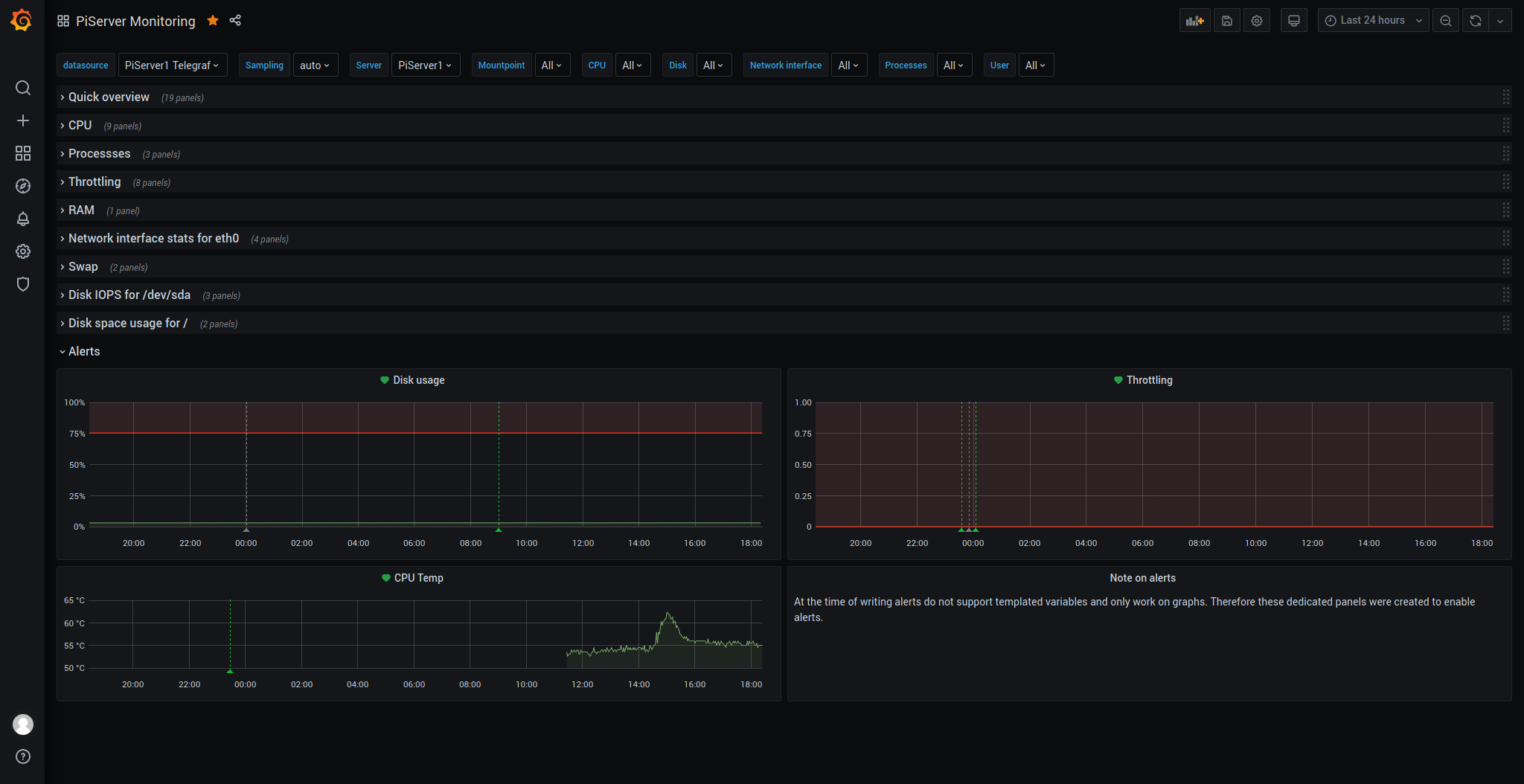This screenshot has height=784, width=1524.
Task: Click the PiServer Monitoring dashboard title
Action: click(135, 22)
